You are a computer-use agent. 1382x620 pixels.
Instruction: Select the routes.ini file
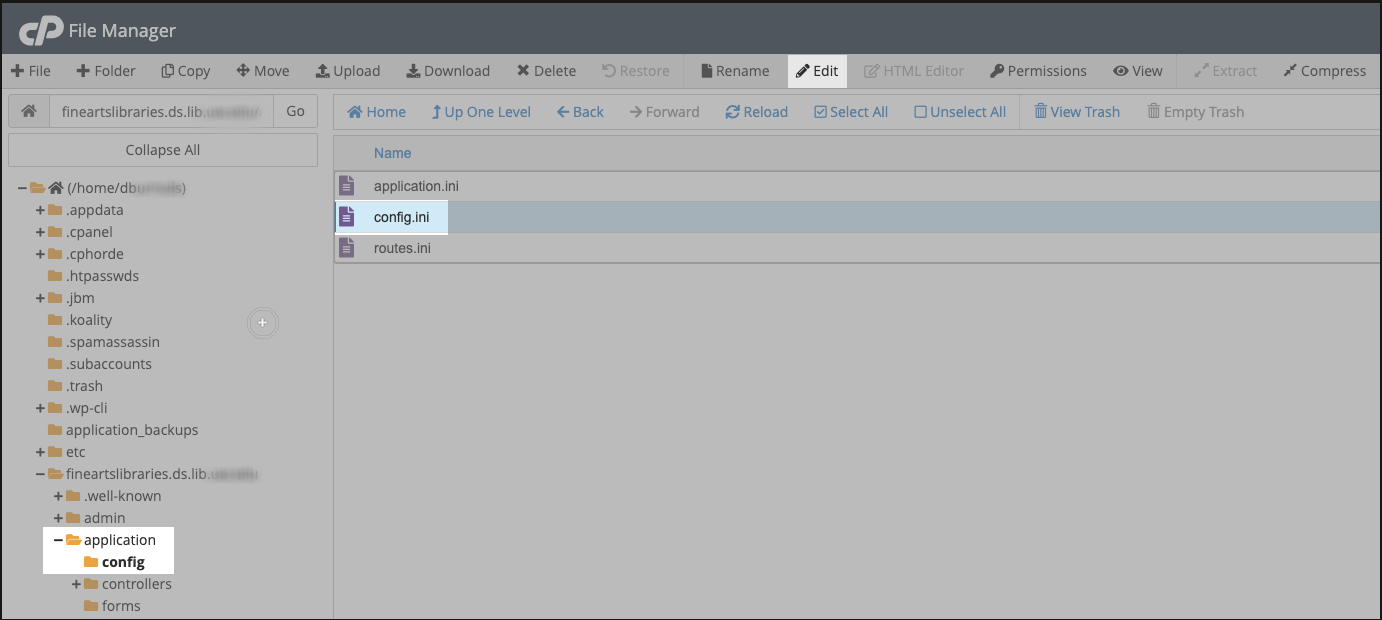(x=858, y=248)
